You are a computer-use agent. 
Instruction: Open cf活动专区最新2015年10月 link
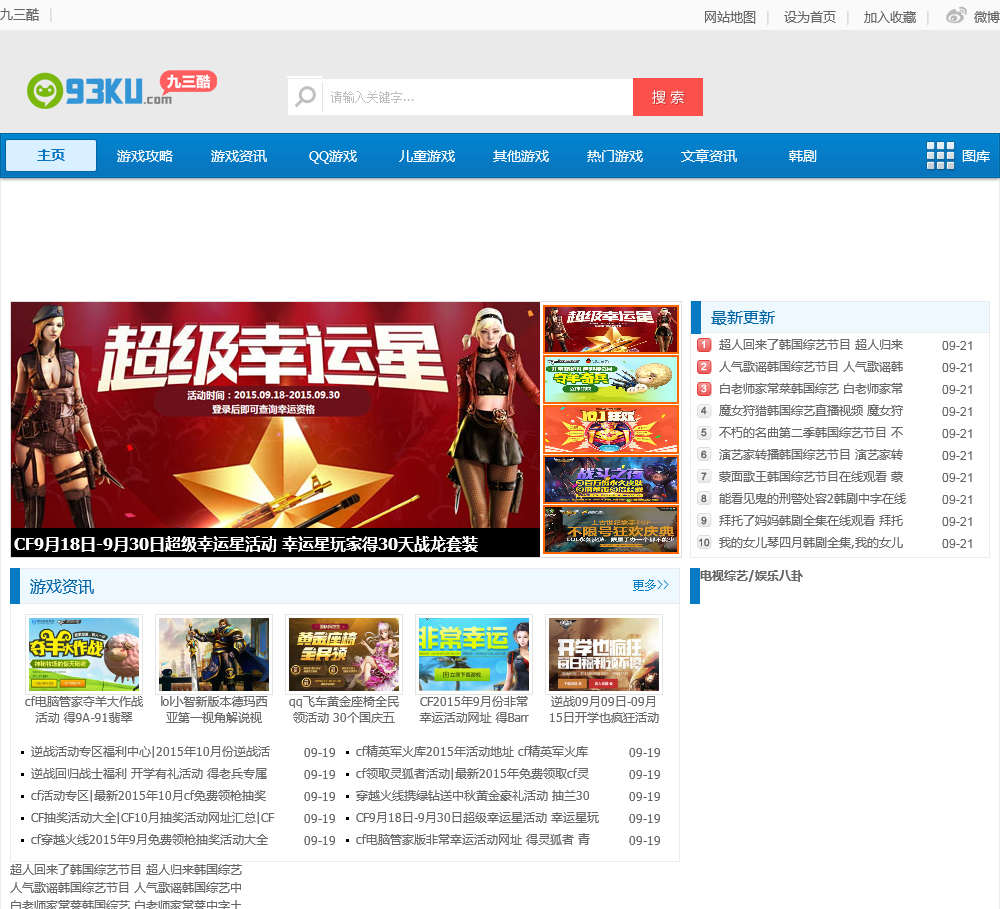(148, 796)
